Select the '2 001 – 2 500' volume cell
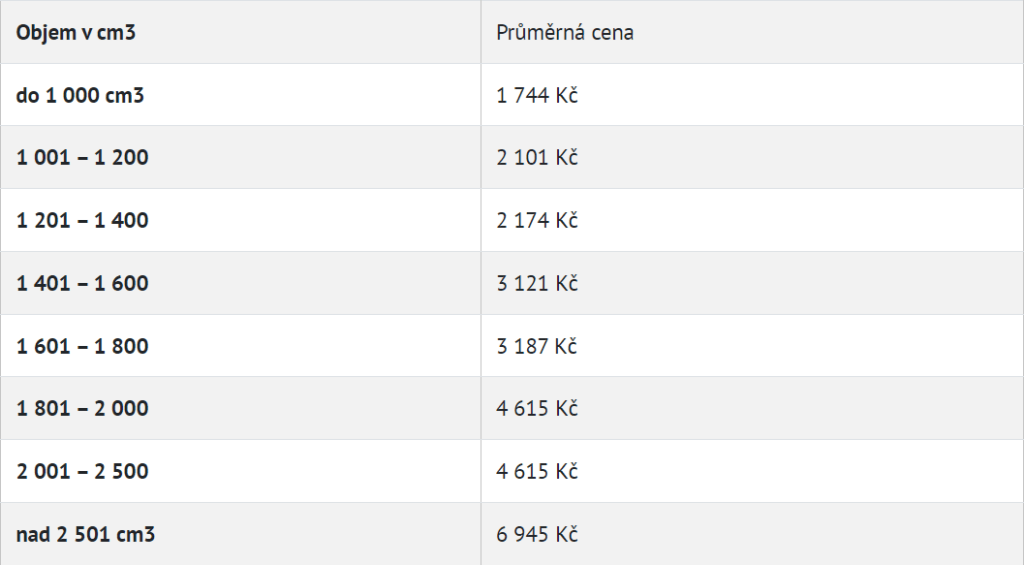Screen dimensions: 1024x565 [x=82, y=471]
